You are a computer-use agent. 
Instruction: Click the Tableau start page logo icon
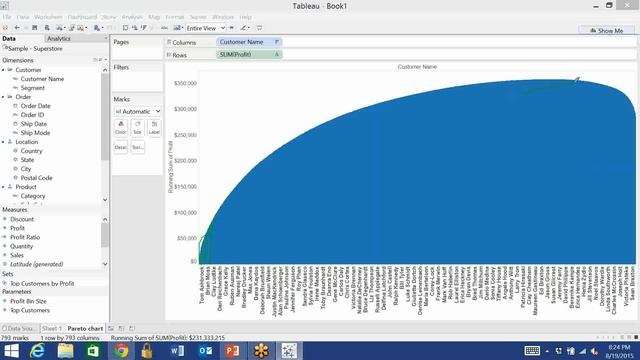tap(5, 28)
